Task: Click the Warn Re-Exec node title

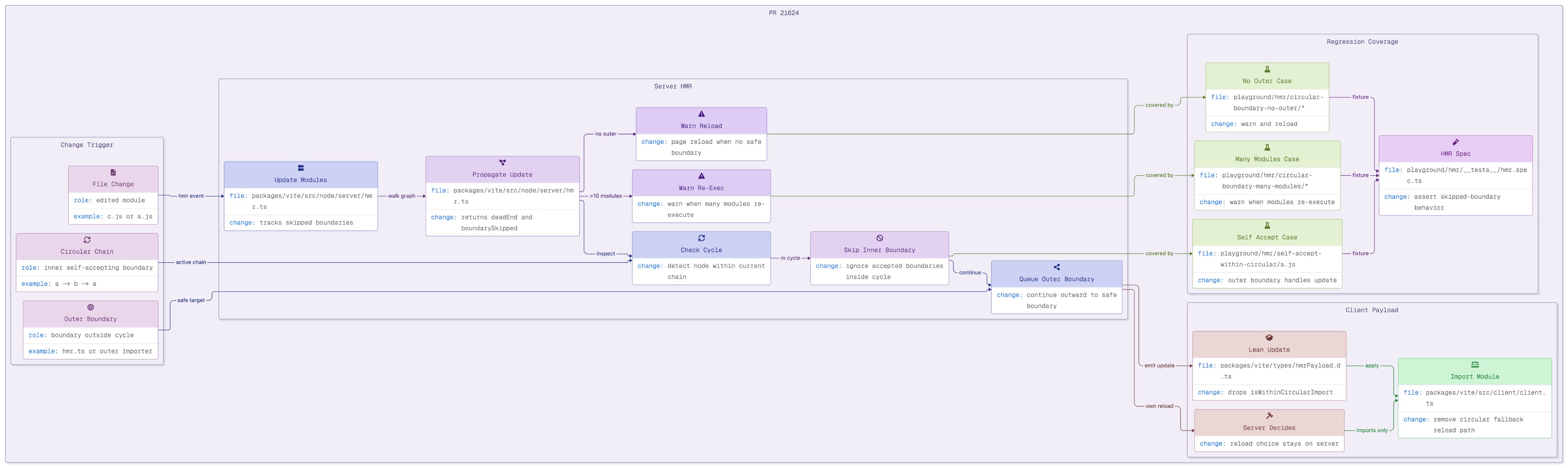Action: tap(701, 188)
